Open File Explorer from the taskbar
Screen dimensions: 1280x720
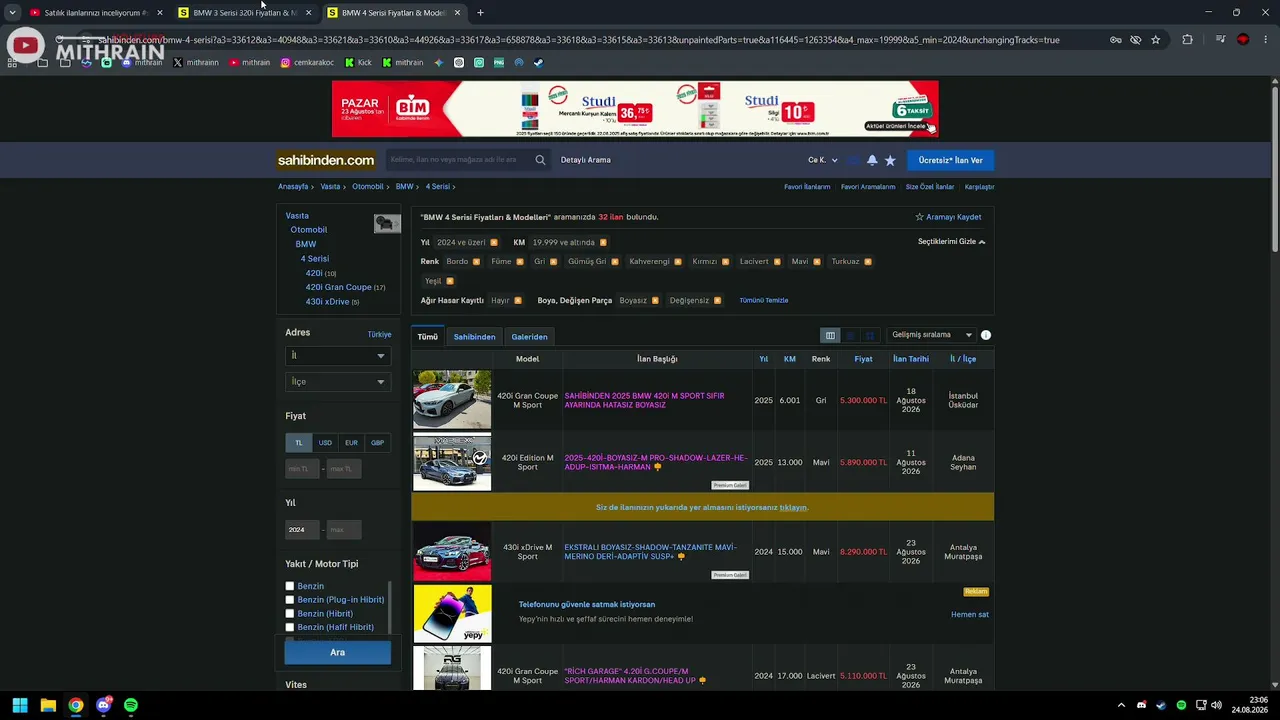(48, 705)
